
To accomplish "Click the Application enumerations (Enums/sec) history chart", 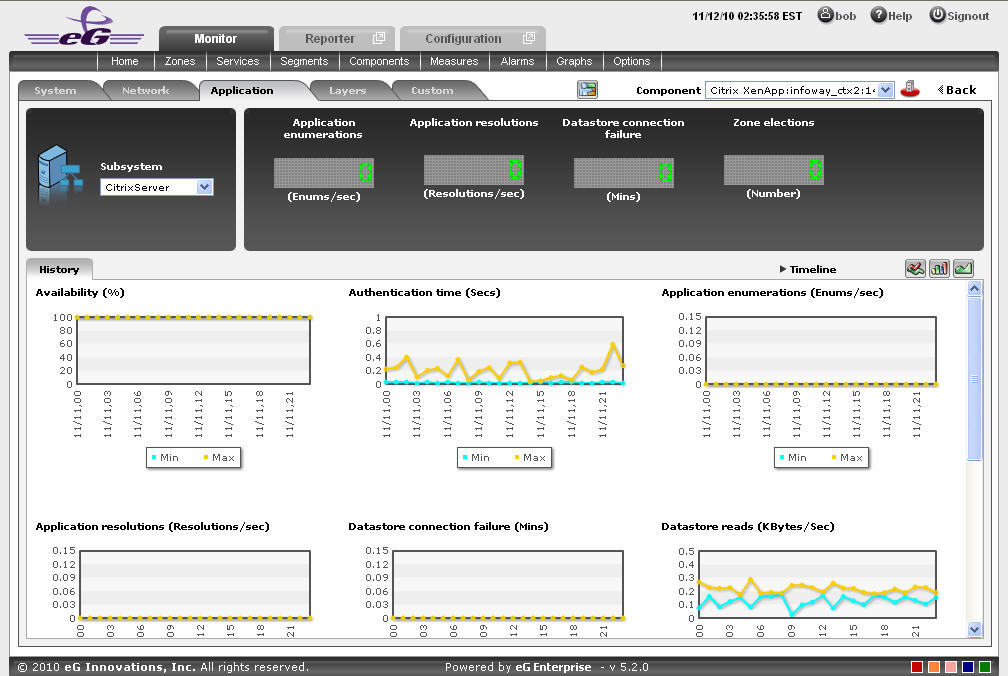I will coord(821,350).
